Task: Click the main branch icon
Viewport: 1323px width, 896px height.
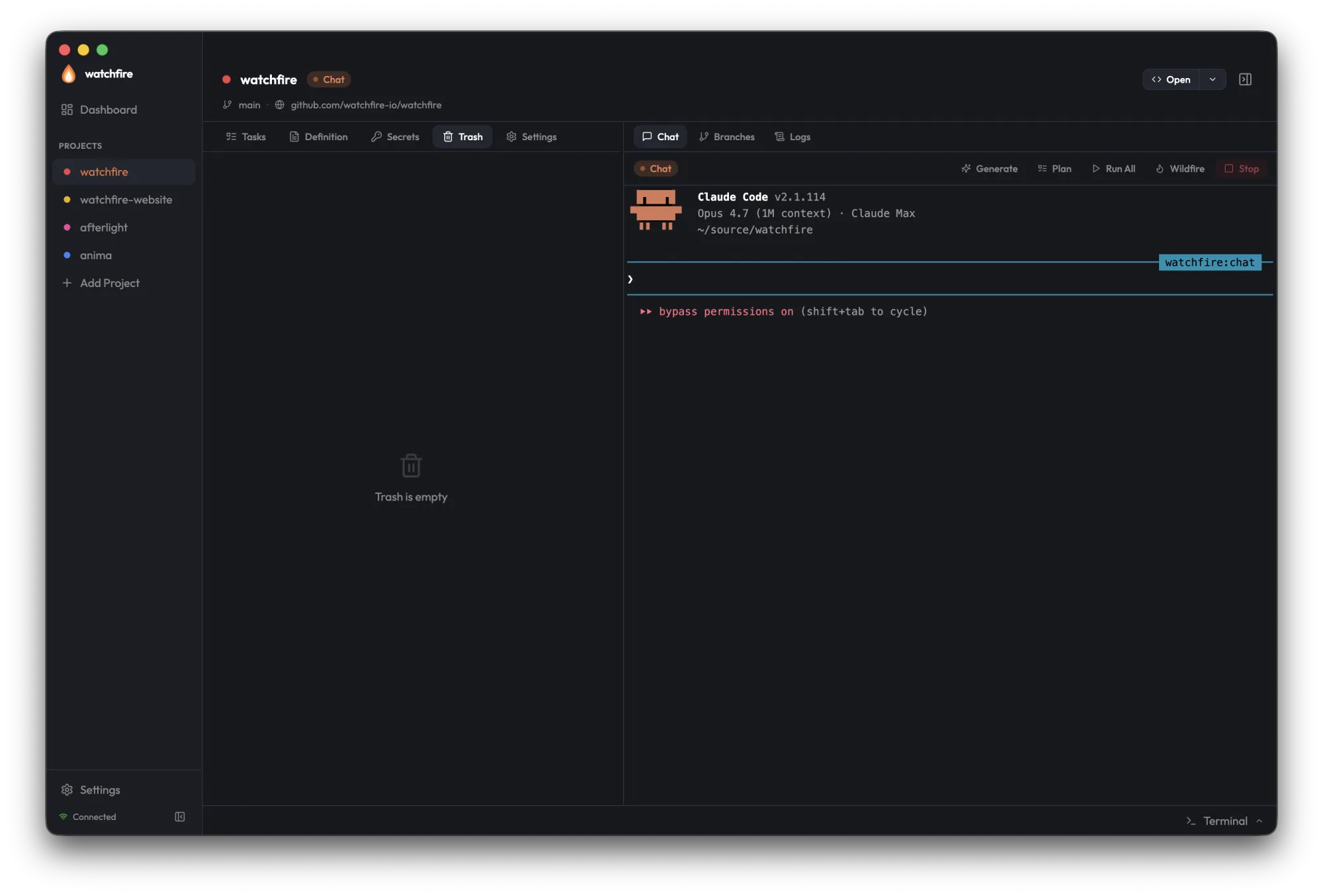Action: (228, 104)
